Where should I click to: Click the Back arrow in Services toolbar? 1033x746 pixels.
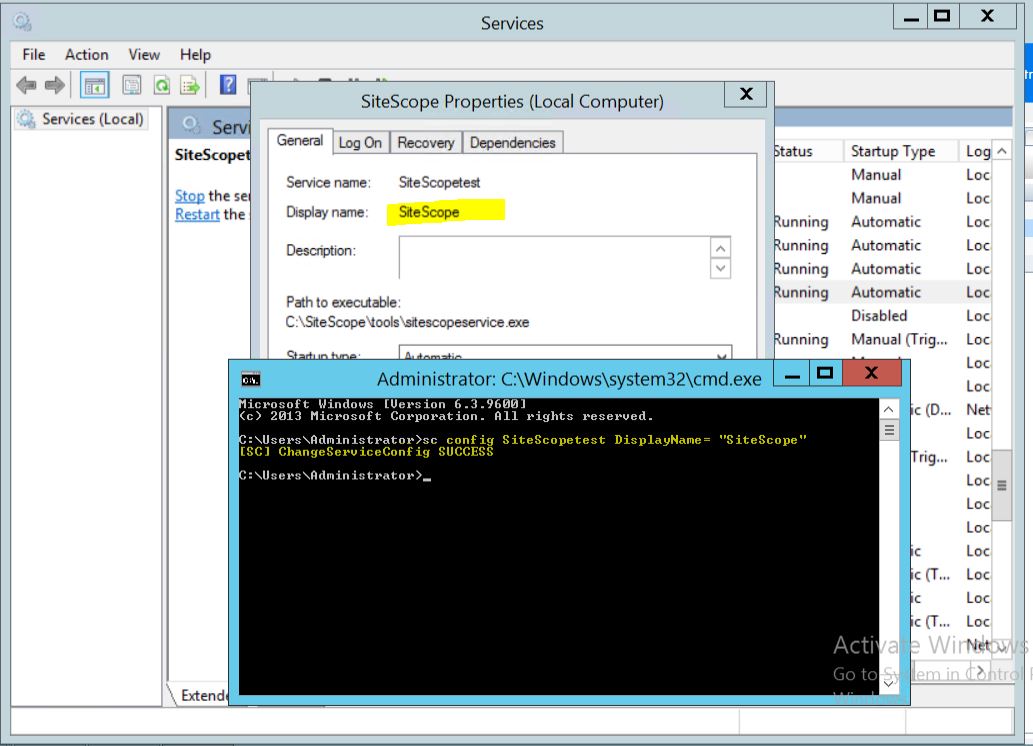coord(26,86)
